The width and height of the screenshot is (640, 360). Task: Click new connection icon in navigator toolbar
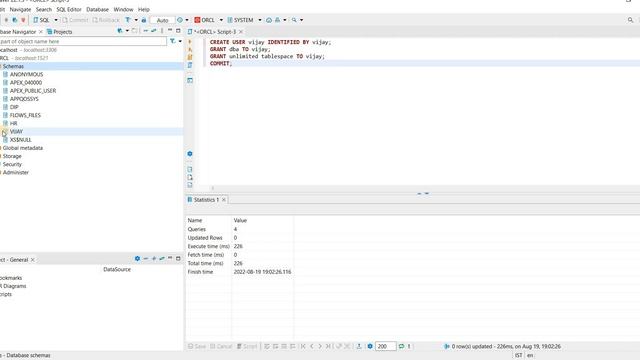(120, 31)
